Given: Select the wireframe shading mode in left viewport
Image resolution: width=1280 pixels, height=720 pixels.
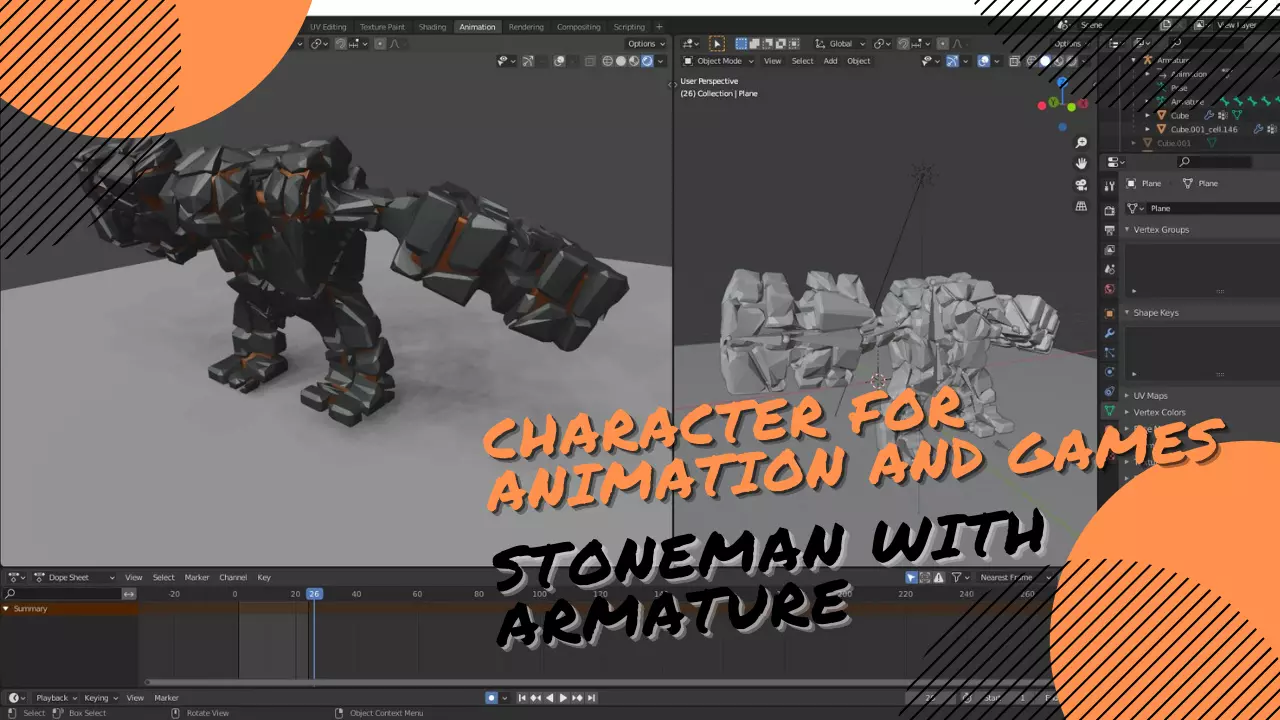Looking at the screenshot, I should 607,61.
